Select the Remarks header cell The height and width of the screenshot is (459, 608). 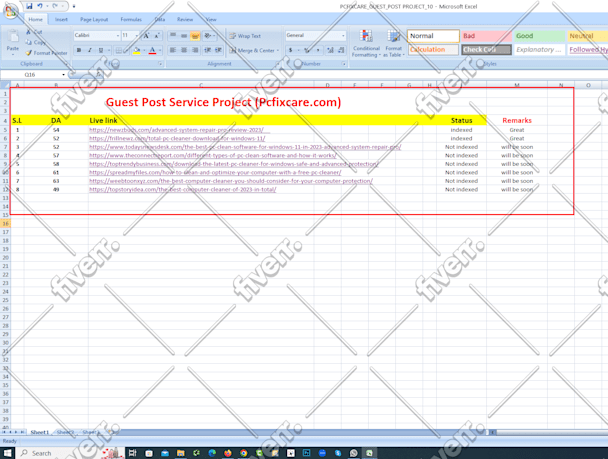[517, 121]
